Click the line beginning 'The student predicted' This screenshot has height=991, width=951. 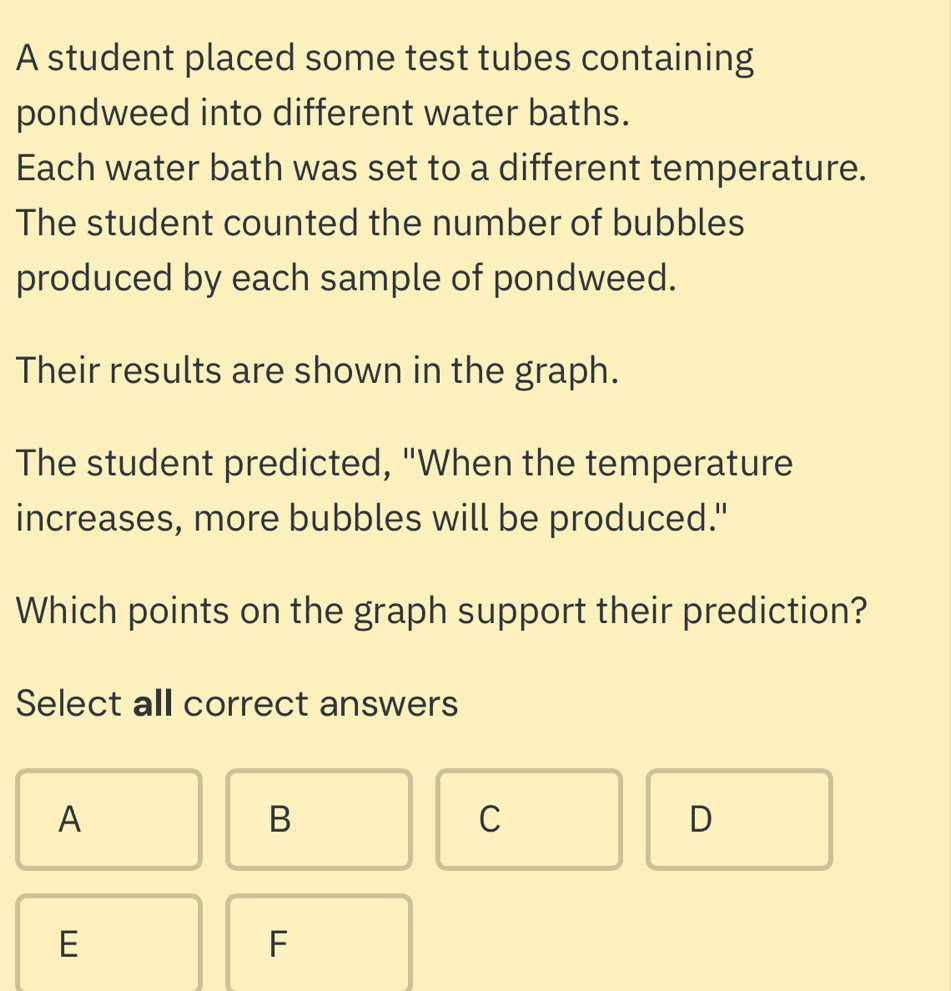404,464
